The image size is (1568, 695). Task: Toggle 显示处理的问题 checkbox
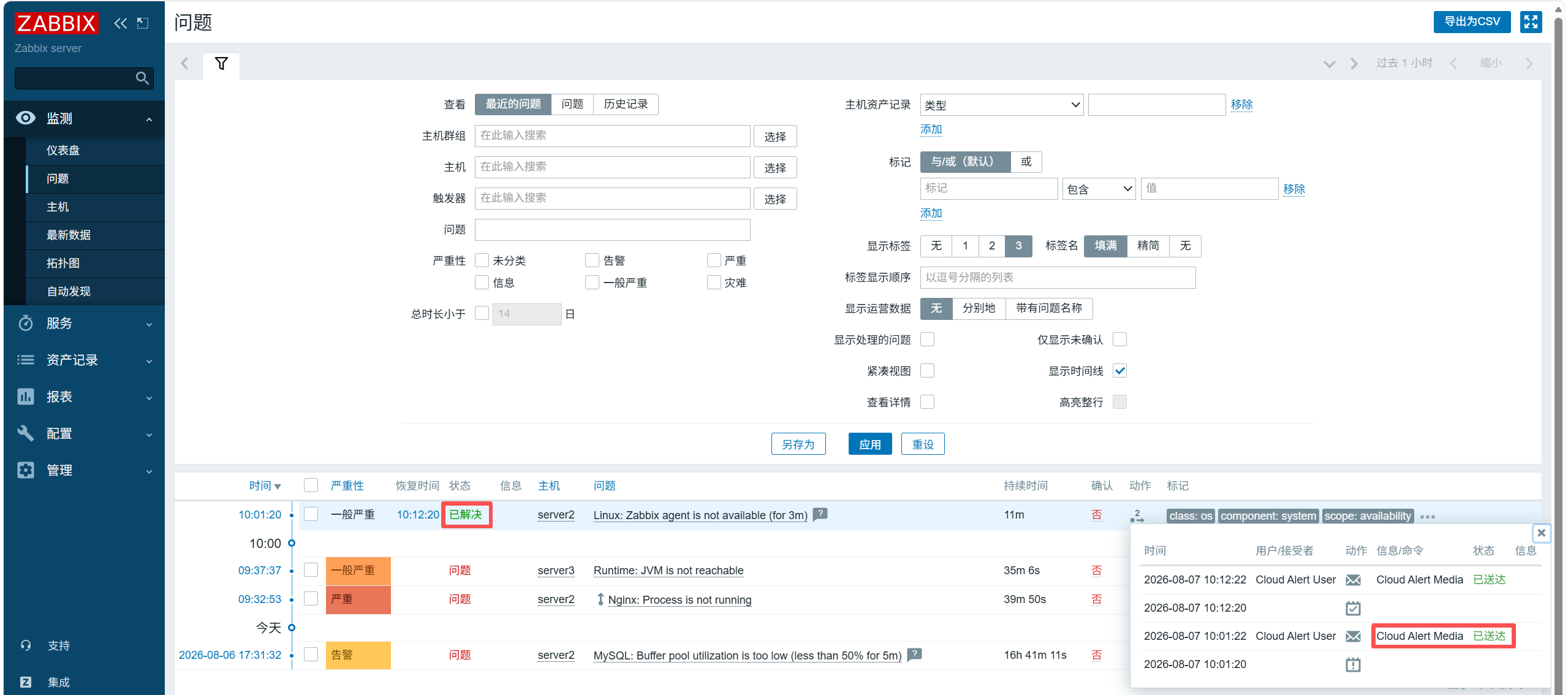[x=928, y=340]
